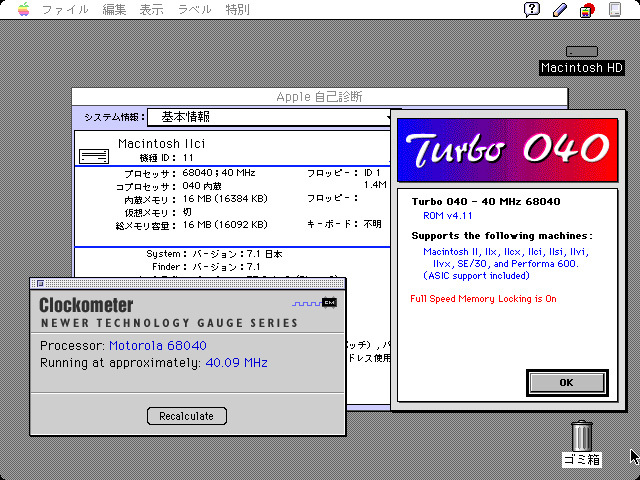Click the 040 内蔵 coprocessor value

click(202, 186)
